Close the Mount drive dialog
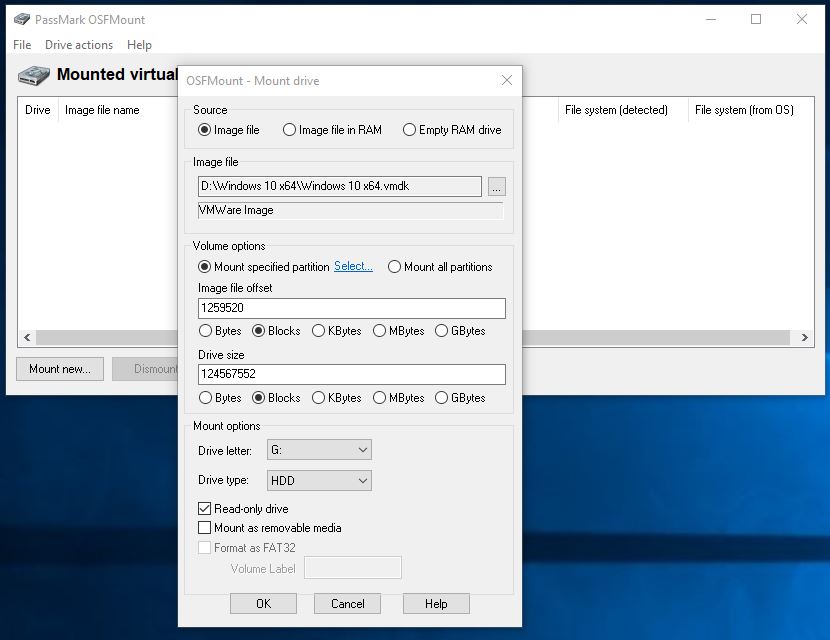This screenshot has width=830, height=640. click(x=507, y=80)
